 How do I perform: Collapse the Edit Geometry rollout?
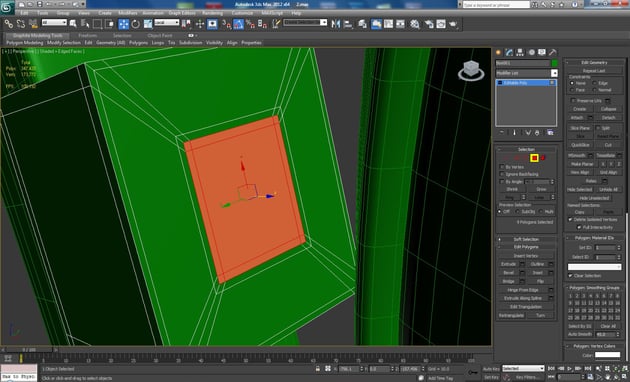pos(595,62)
